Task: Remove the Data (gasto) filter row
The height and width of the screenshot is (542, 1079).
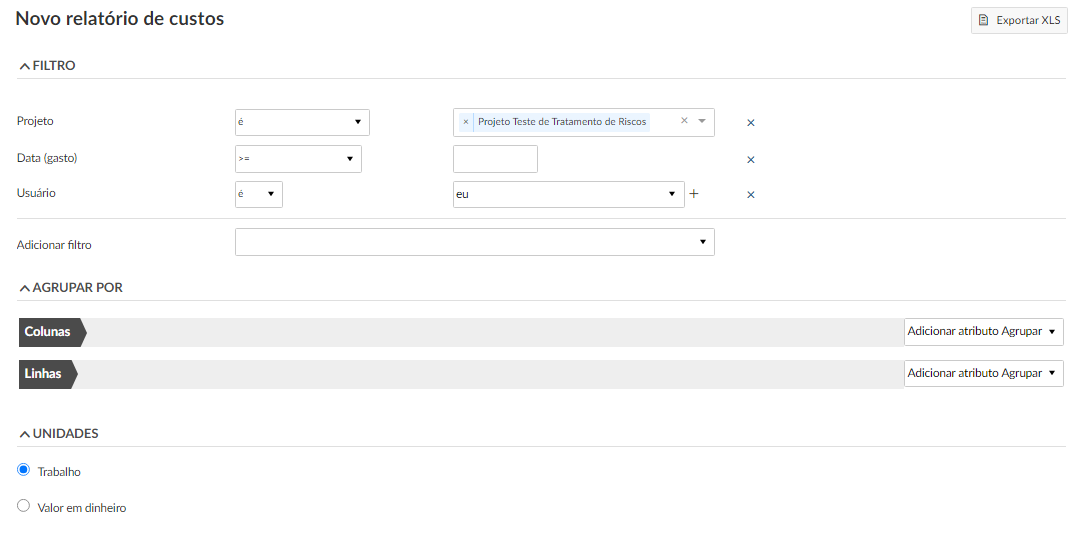Action: click(751, 160)
